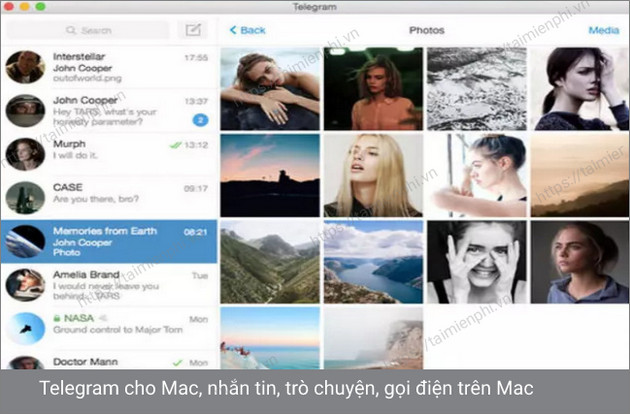This screenshot has height=414, width=630.
Task: Click the green lock icon beside NASA
Action: pos(57,318)
